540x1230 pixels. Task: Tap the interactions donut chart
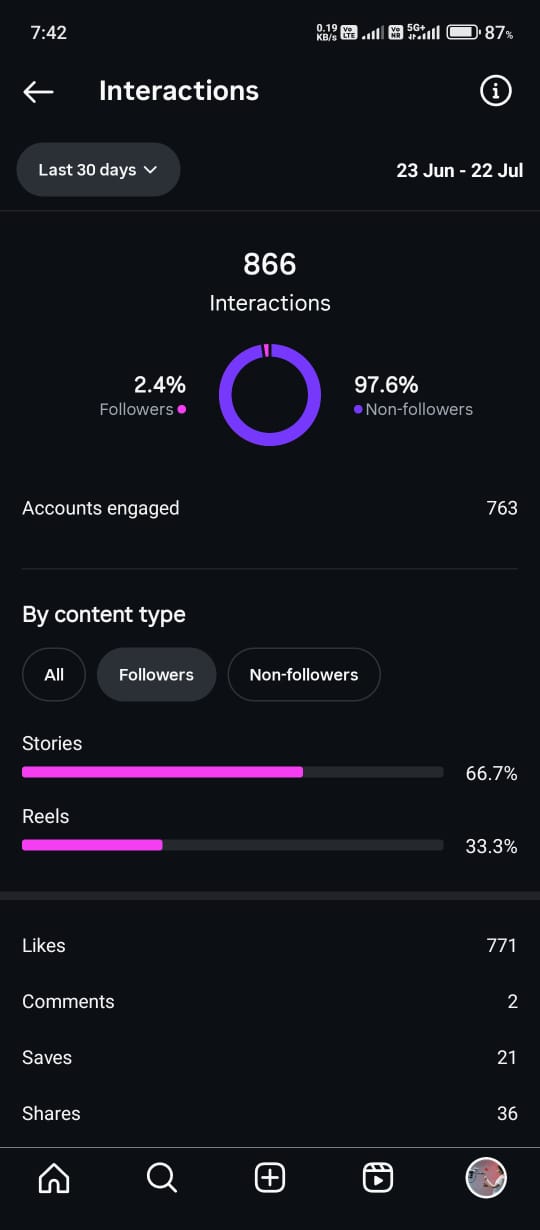coord(270,395)
